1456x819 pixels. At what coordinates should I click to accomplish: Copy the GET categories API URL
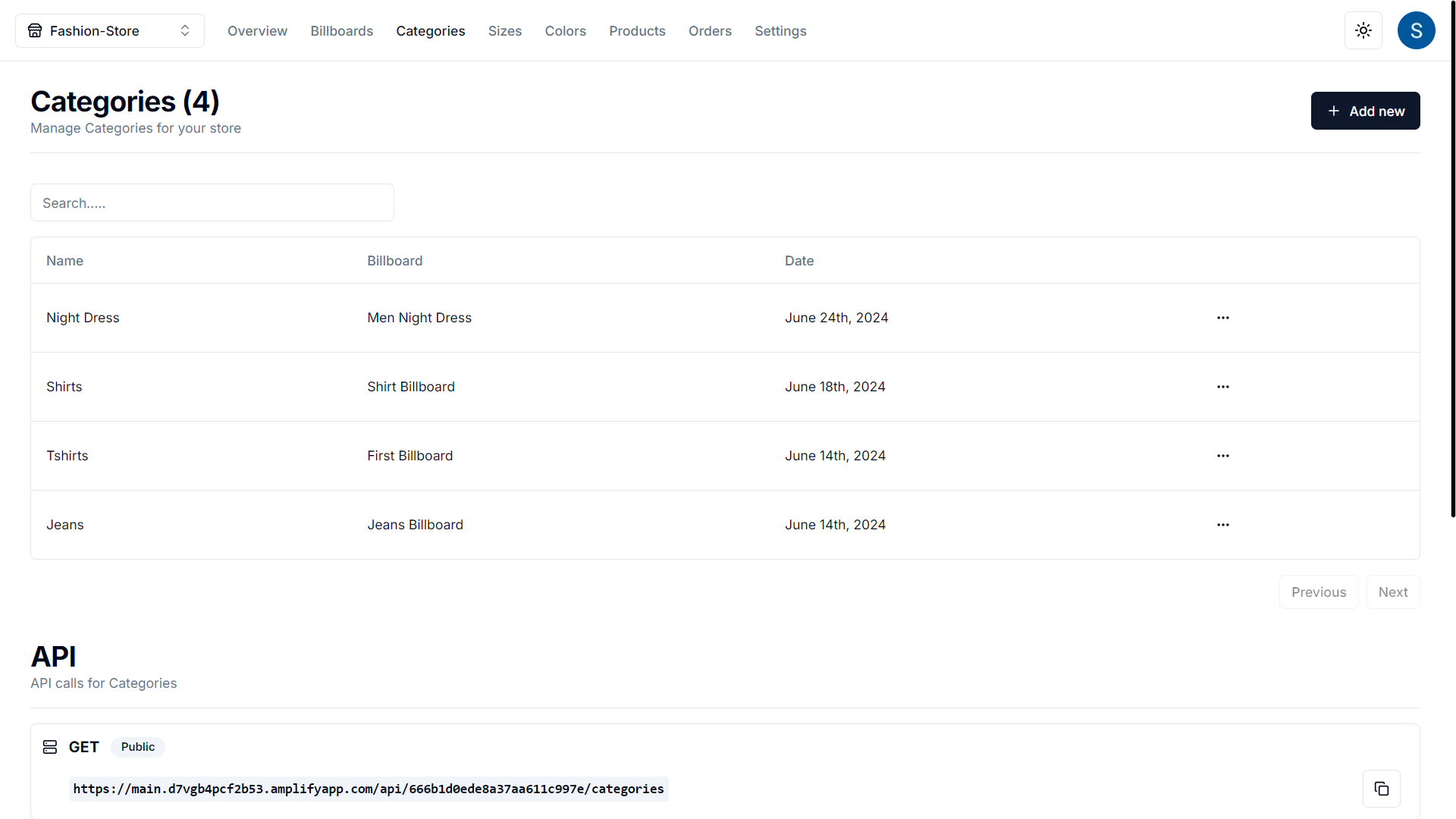1382,789
